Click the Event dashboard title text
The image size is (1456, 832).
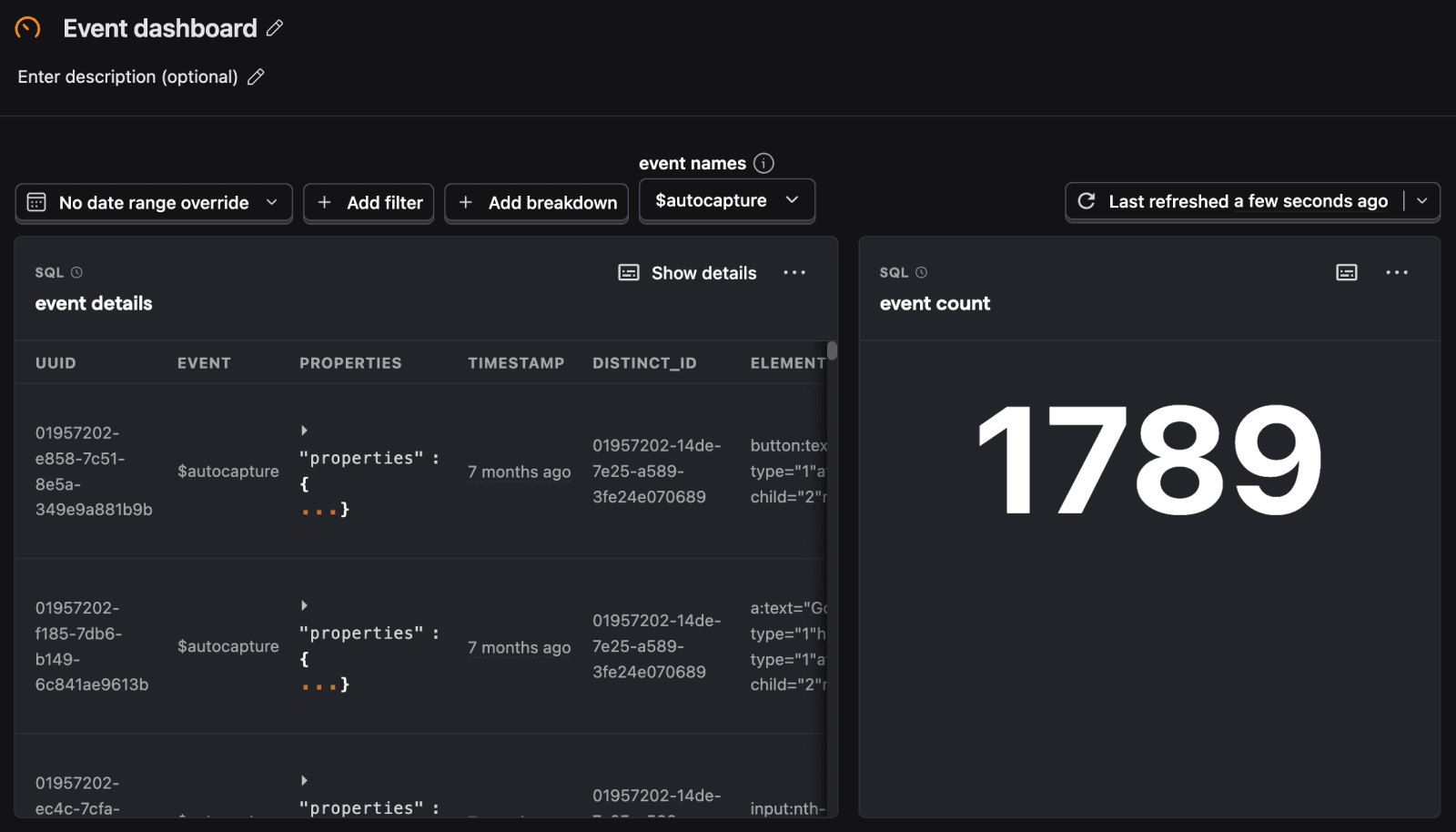[x=160, y=28]
